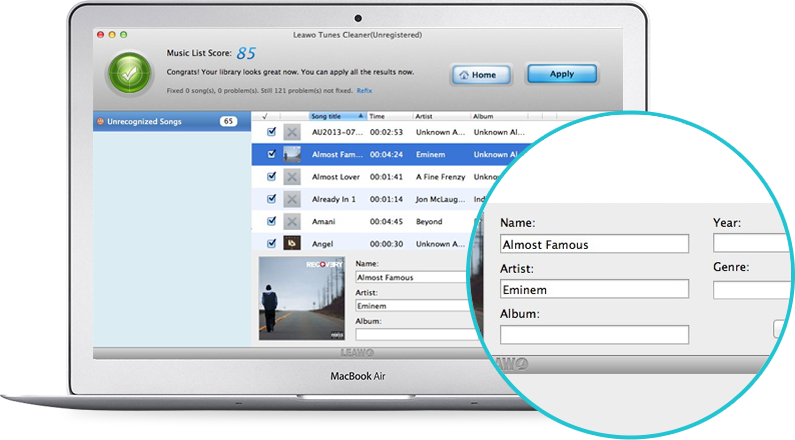
Task: Click the A Fine Frenzy artist cell
Action: (440, 177)
